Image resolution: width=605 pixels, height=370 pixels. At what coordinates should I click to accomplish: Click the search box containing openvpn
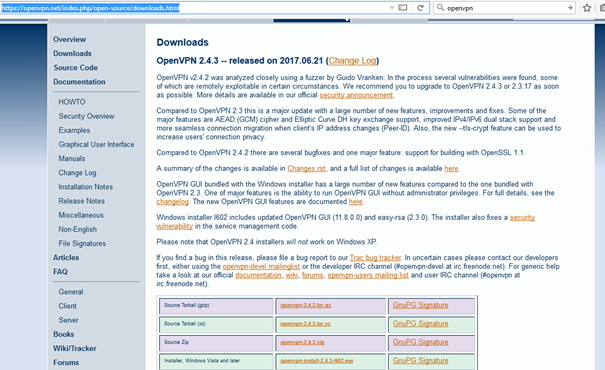click(x=505, y=8)
